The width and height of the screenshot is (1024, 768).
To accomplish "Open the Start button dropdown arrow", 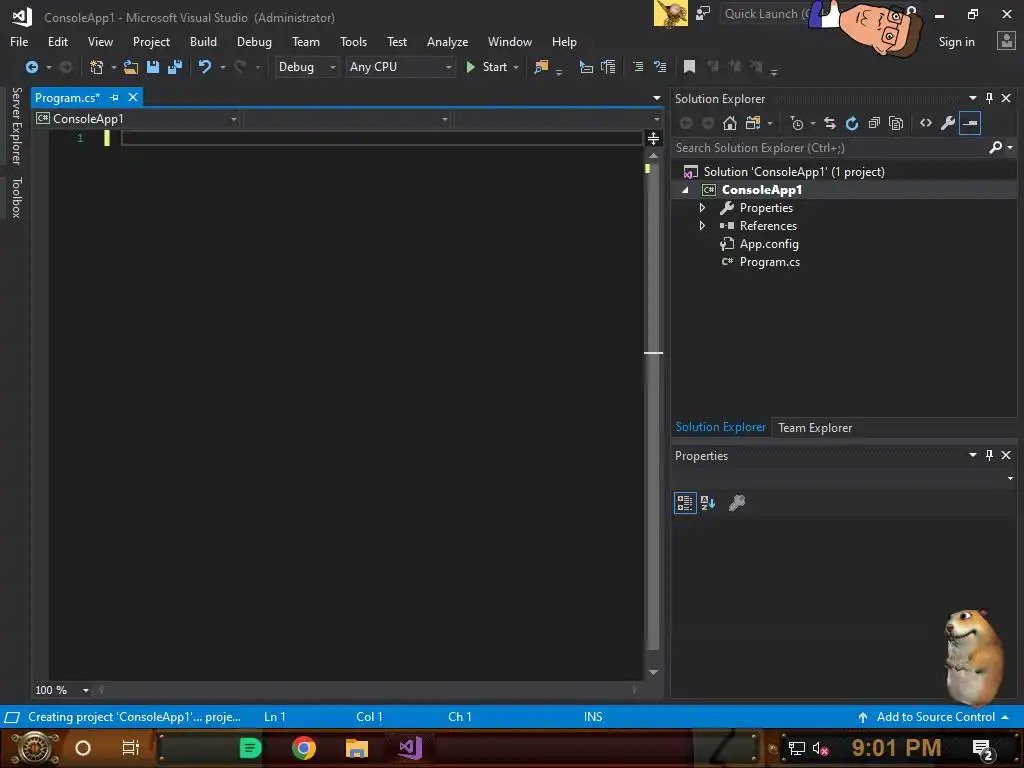I will [516, 67].
